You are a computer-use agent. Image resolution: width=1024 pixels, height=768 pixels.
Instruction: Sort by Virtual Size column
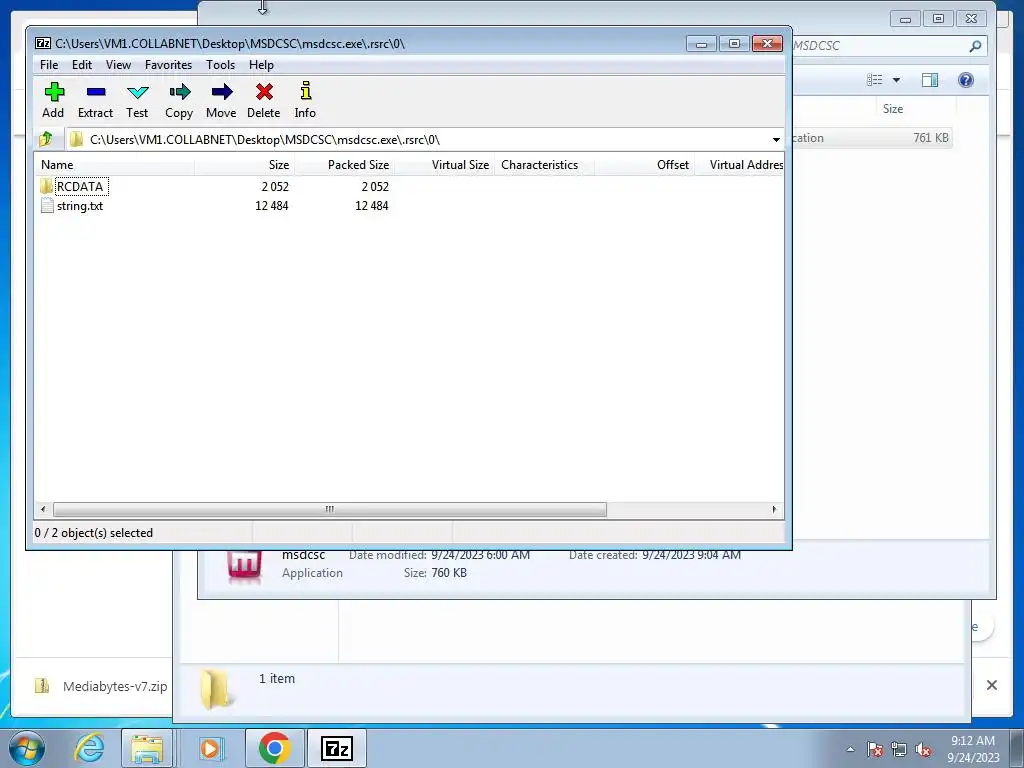coord(444,165)
